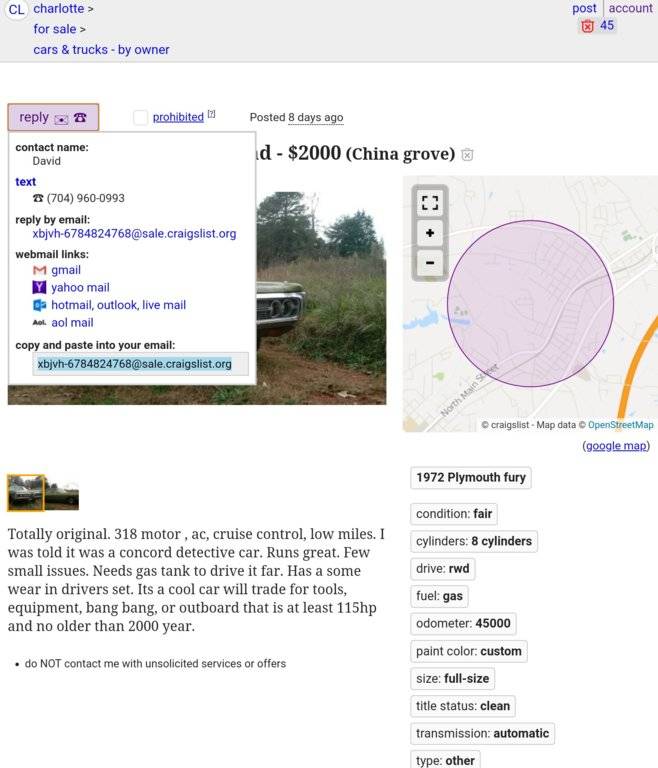Open the Gmail webmail link
Viewport: 658px width, 768px height.
66,270
